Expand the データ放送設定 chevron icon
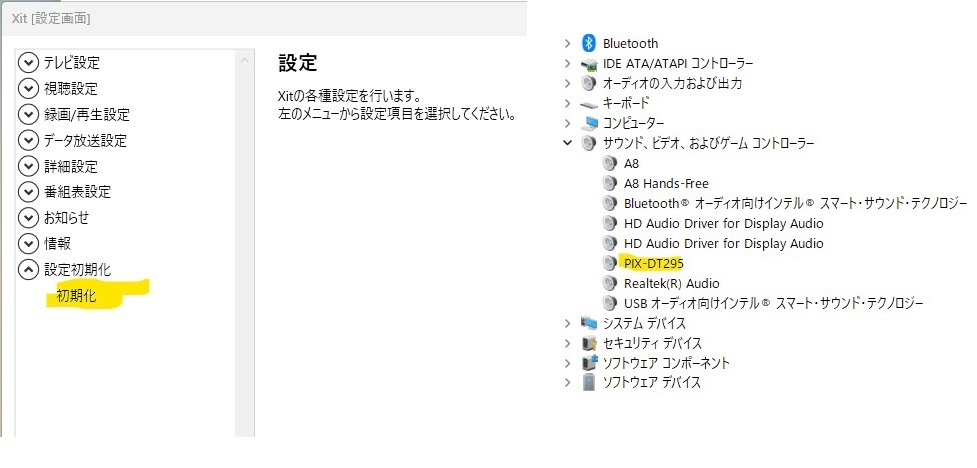 (29, 141)
